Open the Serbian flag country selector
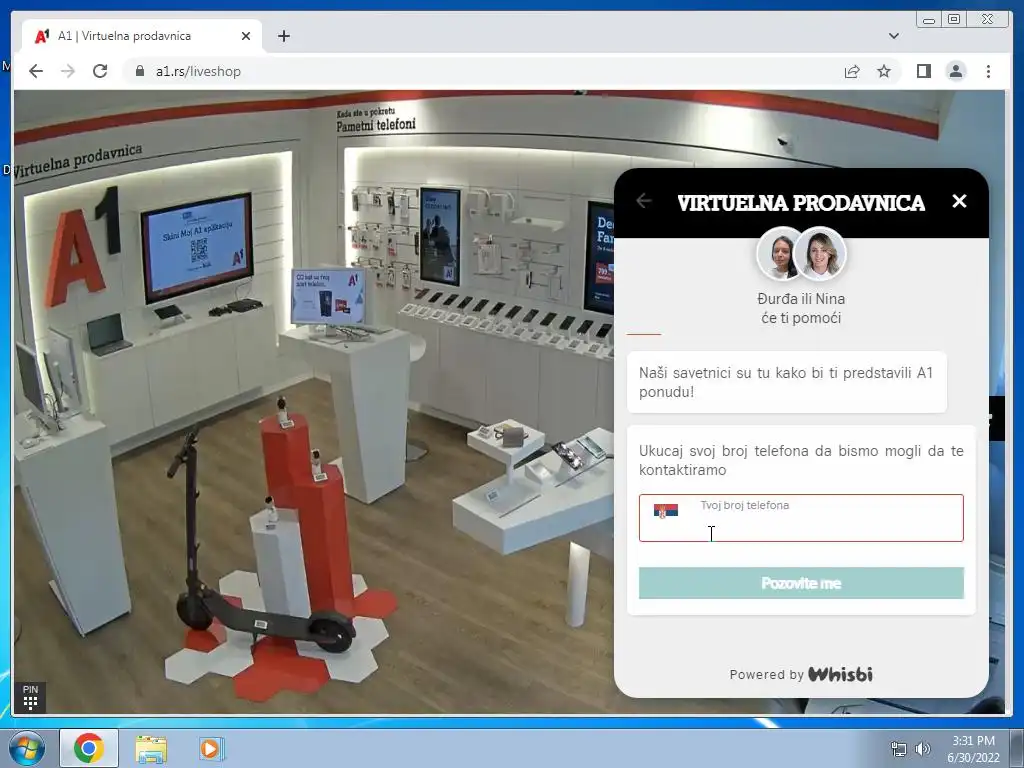This screenshot has width=1024, height=768. (x=665, y=511)
